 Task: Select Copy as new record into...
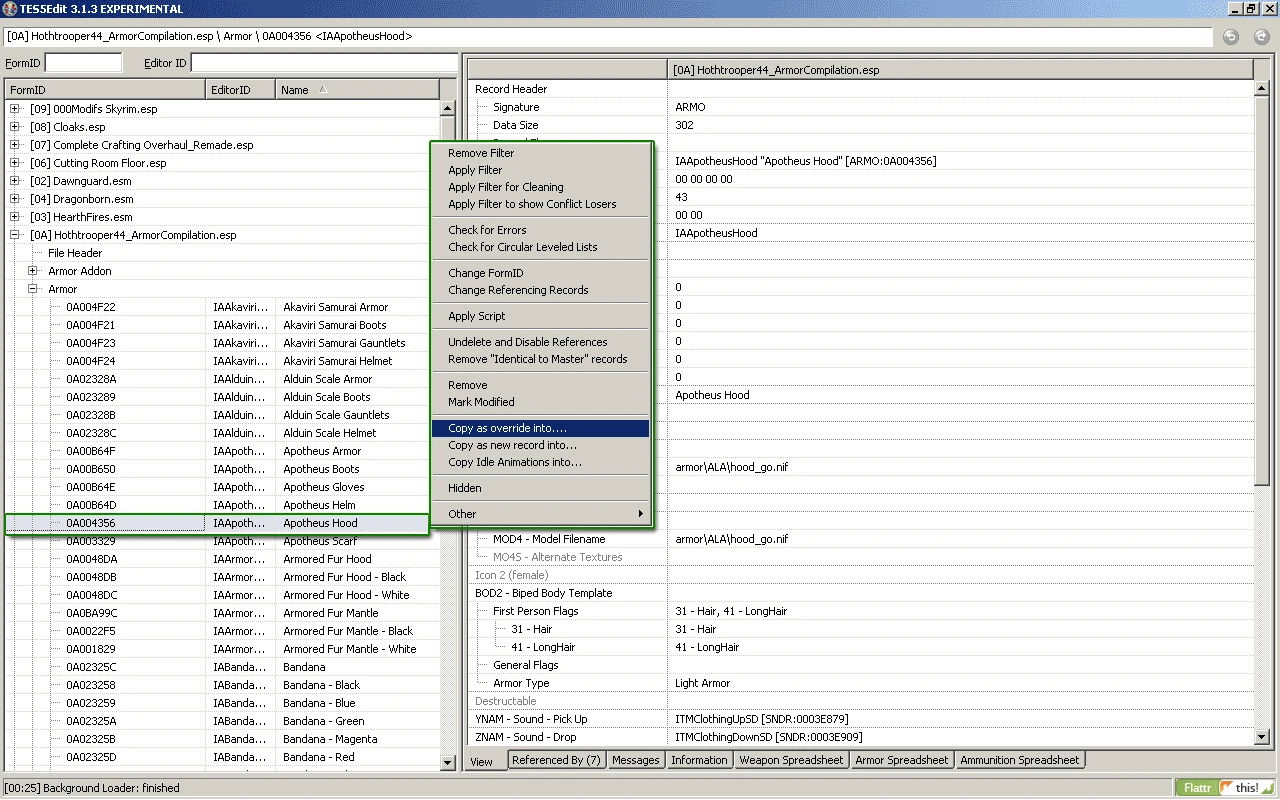[541, 445]
